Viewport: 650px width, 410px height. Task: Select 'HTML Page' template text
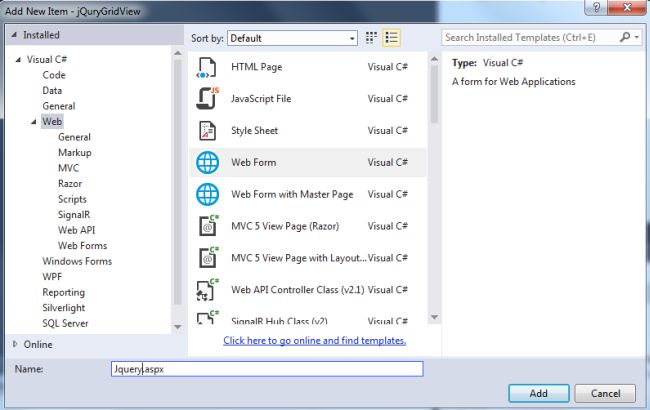coord(257,67)
